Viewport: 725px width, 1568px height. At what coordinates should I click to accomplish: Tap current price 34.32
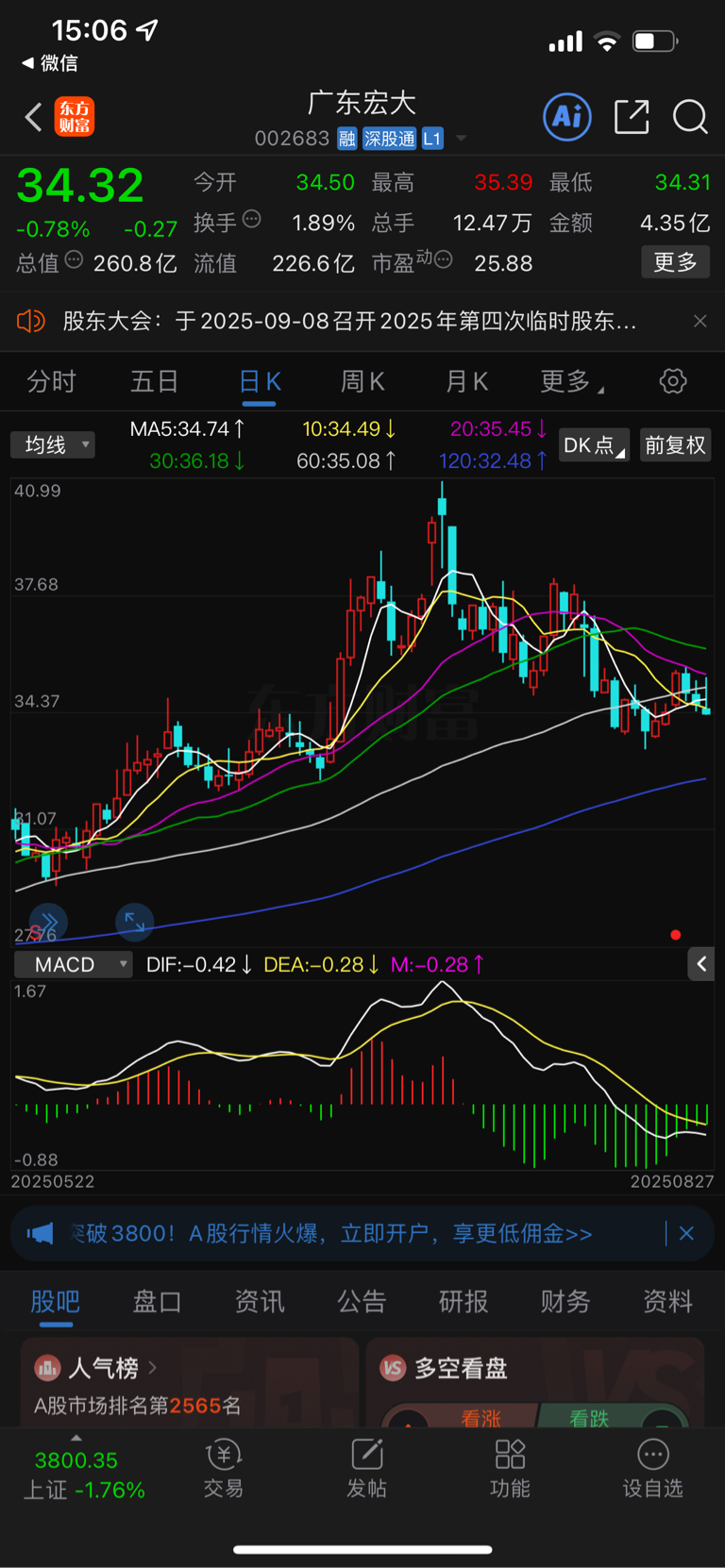[80, 185]
